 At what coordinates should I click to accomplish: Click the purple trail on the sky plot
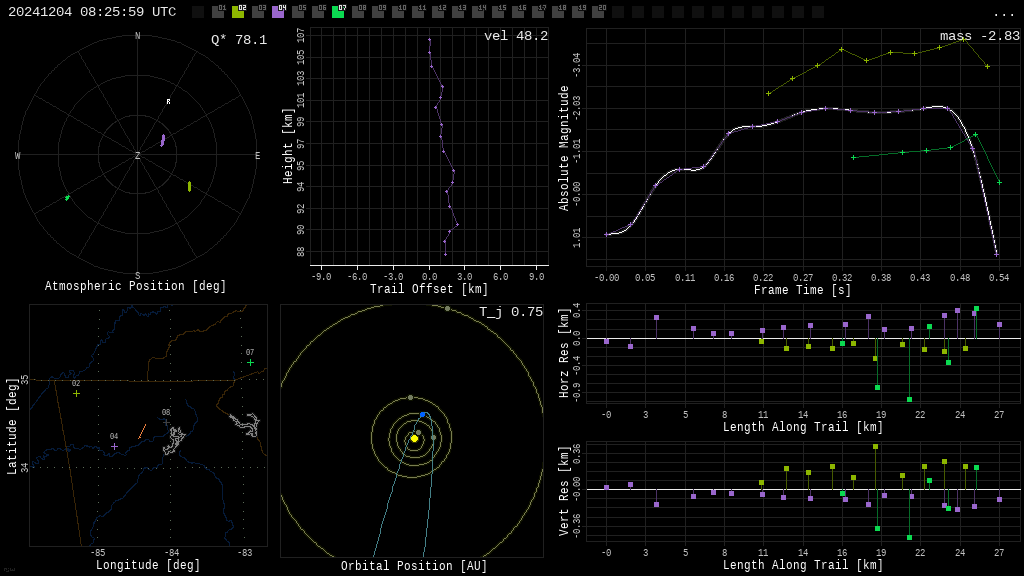(x=163, y=140)
